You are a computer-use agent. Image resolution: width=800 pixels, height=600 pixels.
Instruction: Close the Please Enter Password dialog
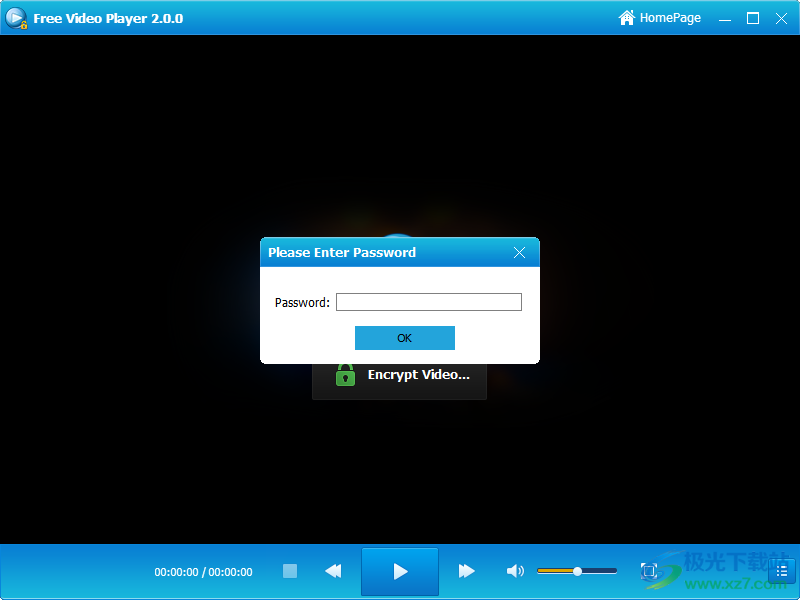[x=519, y=252]
